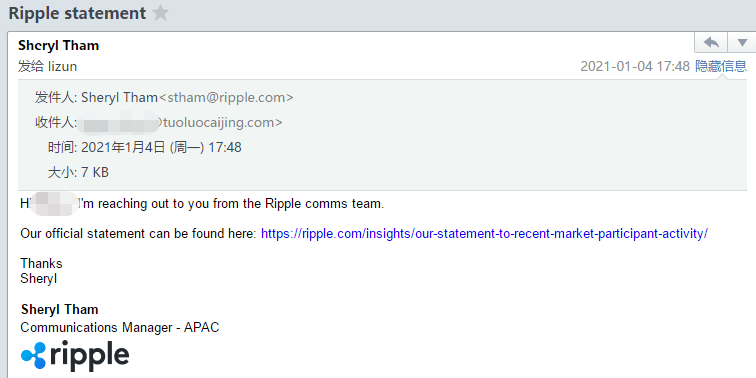756x378 pixels.
Task: Click the stham@ripple.com sender address
Action: (x=226, y=97)
